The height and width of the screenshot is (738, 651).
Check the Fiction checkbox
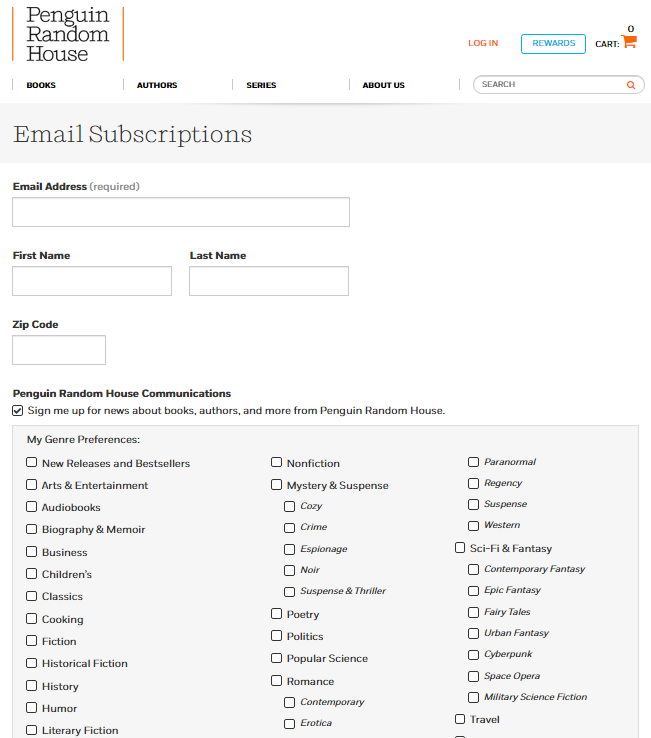32,641
